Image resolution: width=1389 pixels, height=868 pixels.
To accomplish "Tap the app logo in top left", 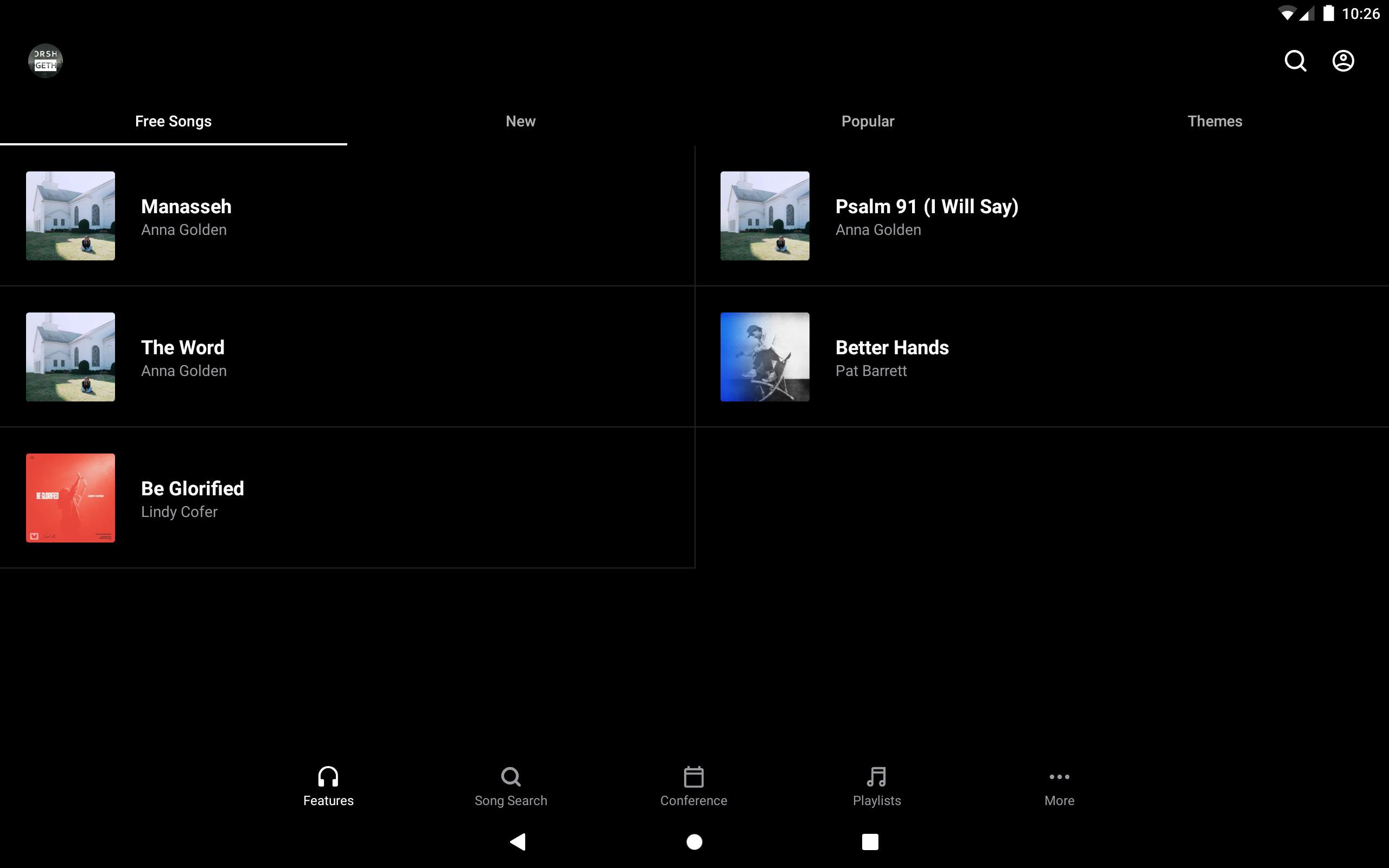I will [x=46, y=60].
